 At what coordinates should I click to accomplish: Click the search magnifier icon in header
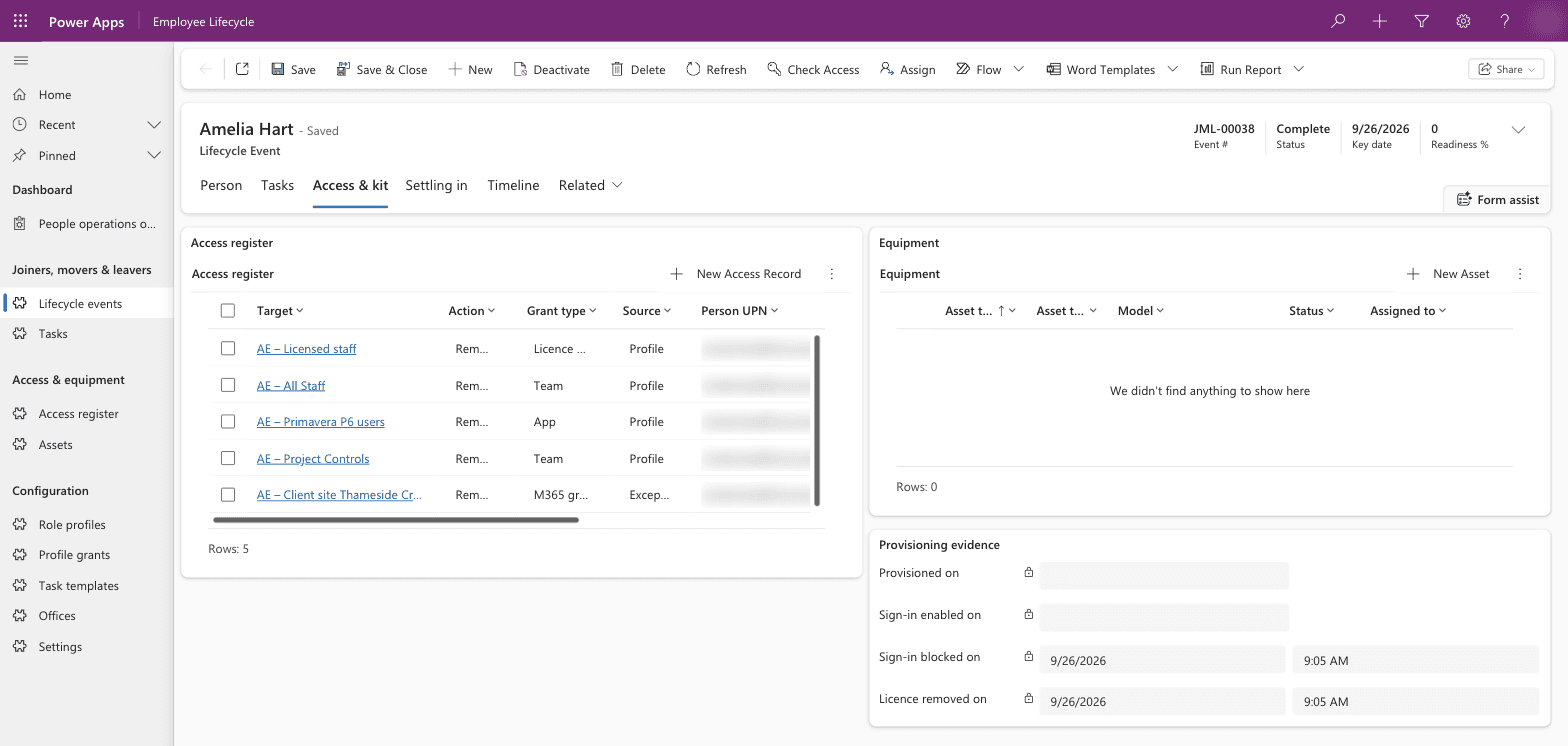click(x=1338, y=21)
